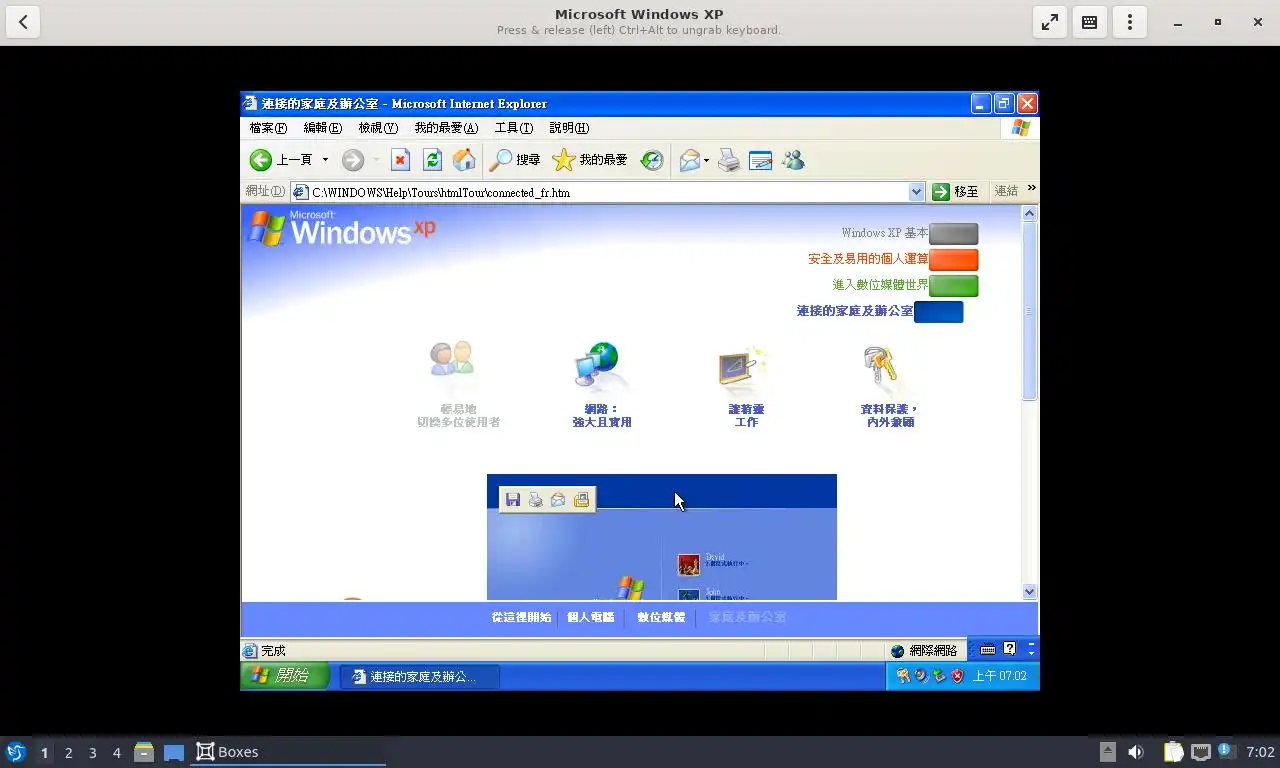Viewport: 1280px width, 768px height.
Task: Open the 隨著靈工作 topic link
Action: pos(746,415)
